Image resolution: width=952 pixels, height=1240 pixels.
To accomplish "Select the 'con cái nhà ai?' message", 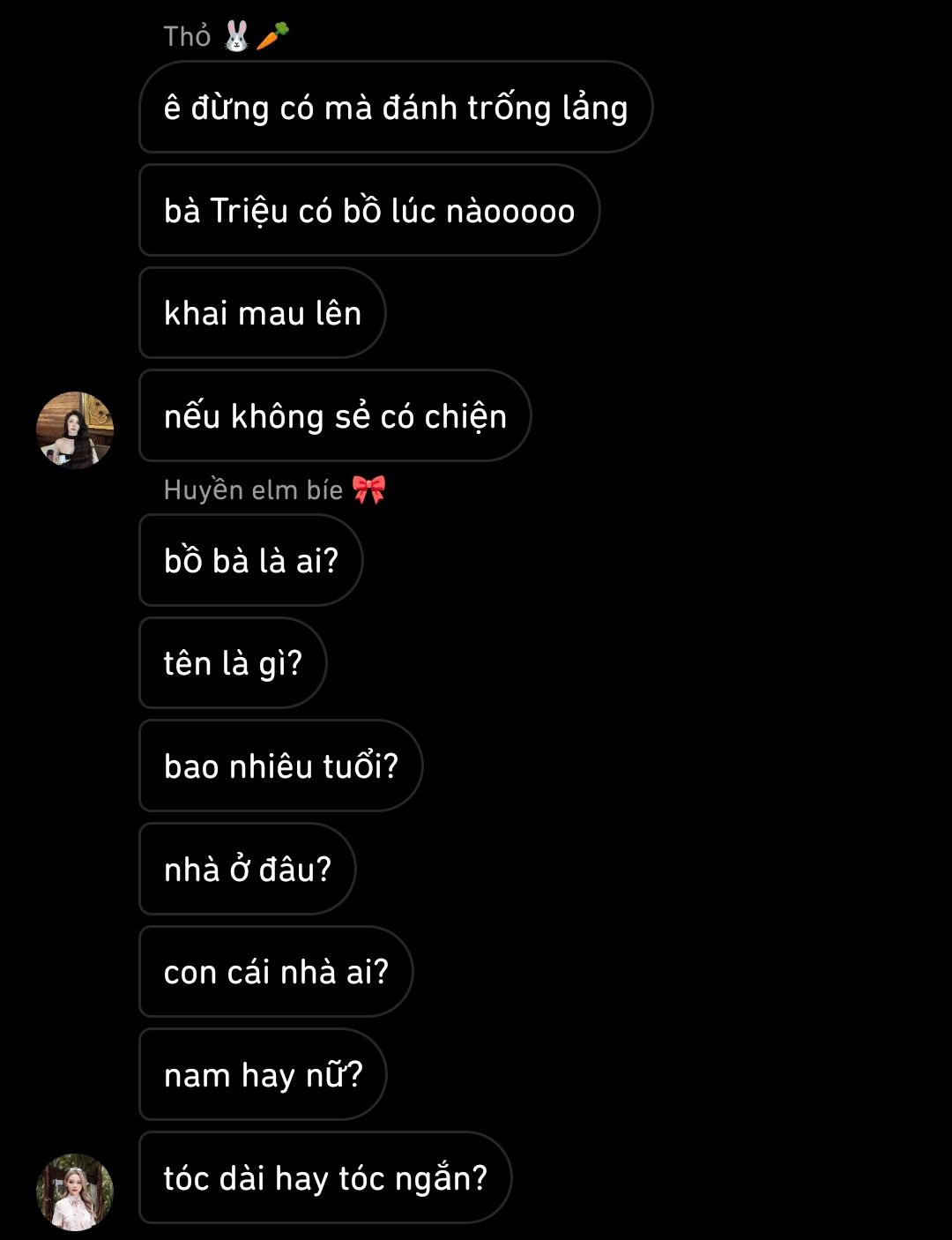I will point(276,972).
